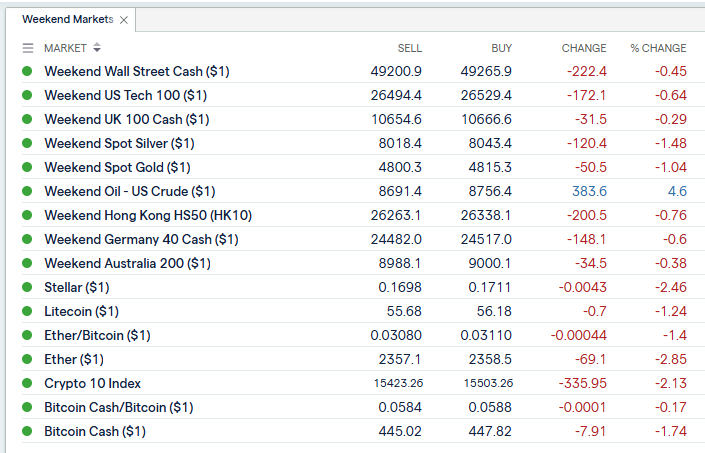Click Spot Gold sell price 4800.3

(400, 168)
